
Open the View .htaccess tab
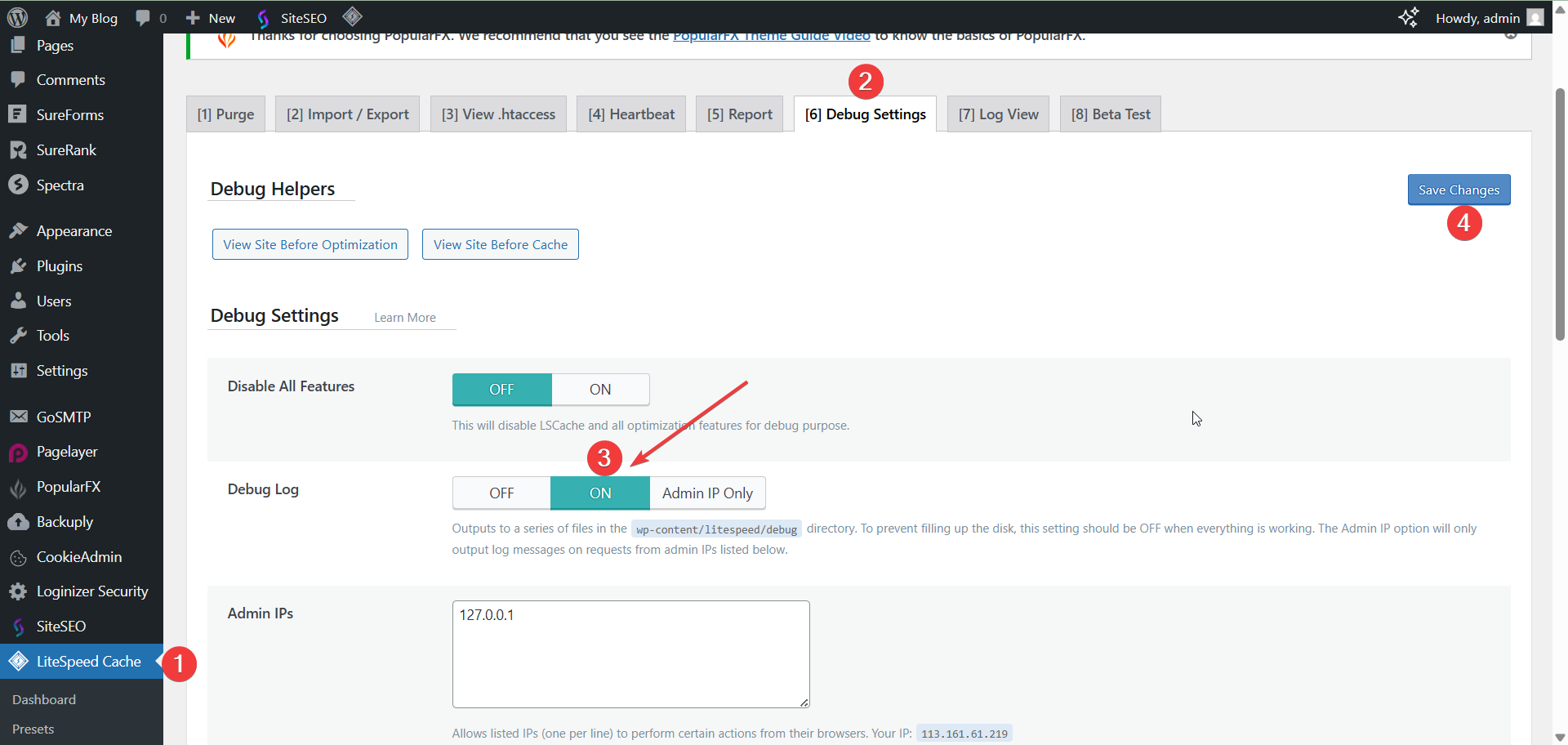(498, 114)
